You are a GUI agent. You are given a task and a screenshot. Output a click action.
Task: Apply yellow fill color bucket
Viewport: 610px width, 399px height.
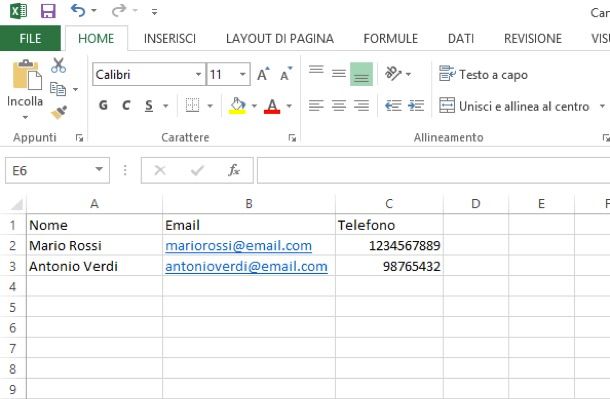237,105
